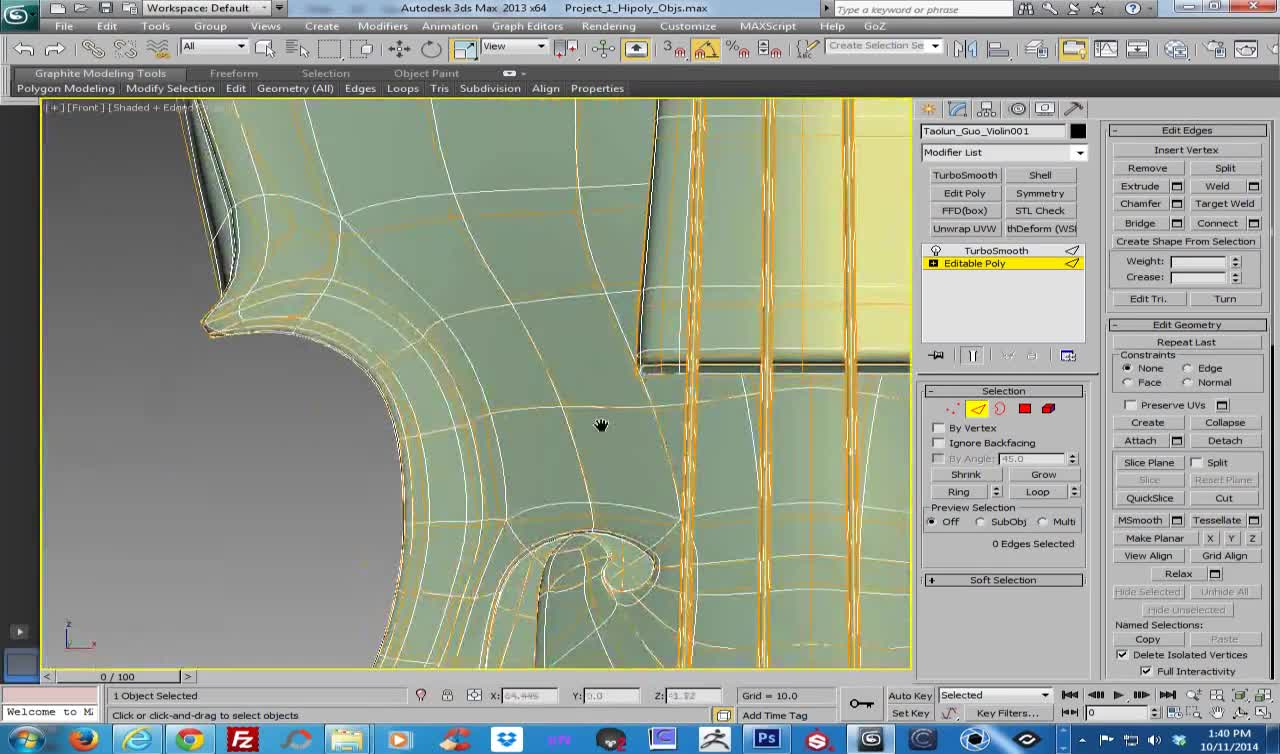Viewport: 1280px width, 754px height.
Task: Toggle Angle Snap in toolbar
Action: (x=706, y=48)
